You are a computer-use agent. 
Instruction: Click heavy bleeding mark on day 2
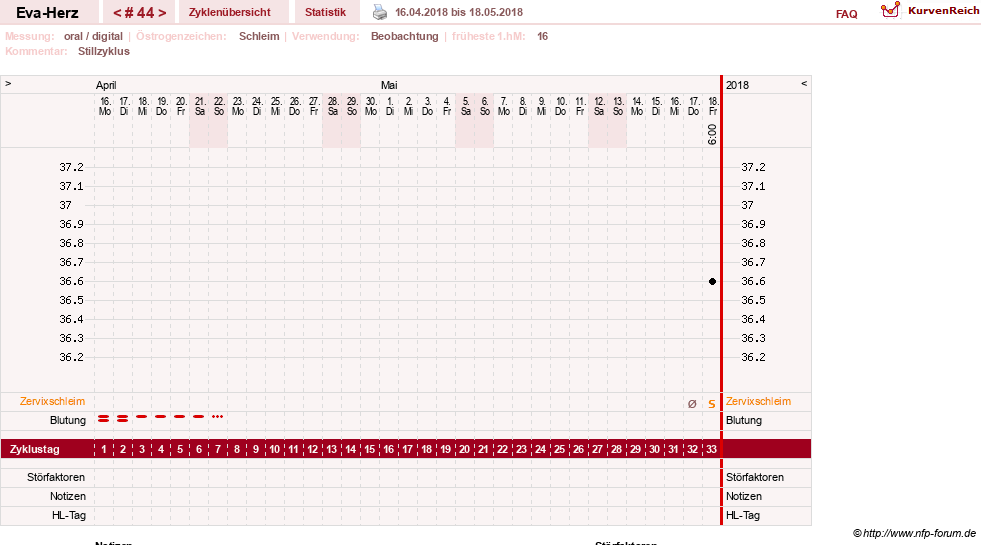pyautogui.click(x=123, y=419)
